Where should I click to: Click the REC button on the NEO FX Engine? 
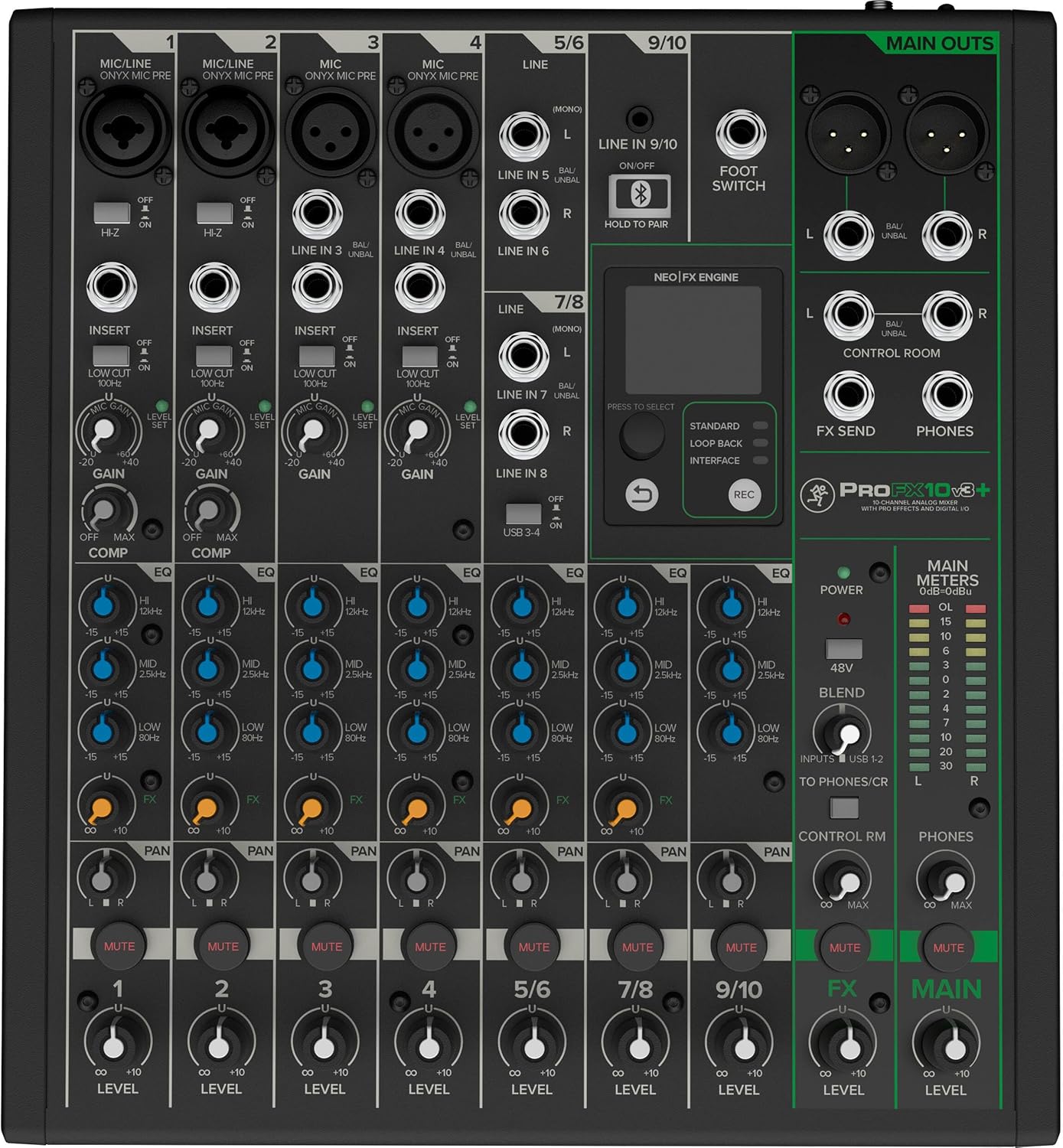(743, 495)
